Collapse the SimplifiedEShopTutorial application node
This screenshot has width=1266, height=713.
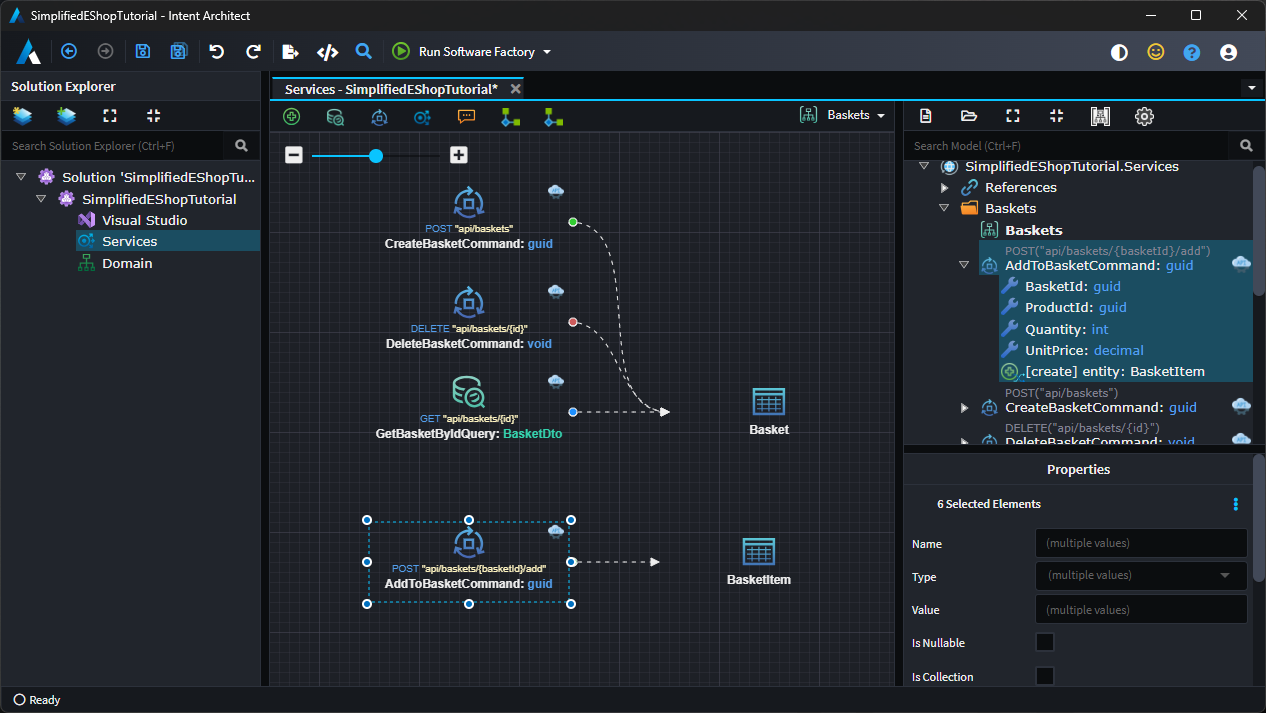[x=41, y=199]
